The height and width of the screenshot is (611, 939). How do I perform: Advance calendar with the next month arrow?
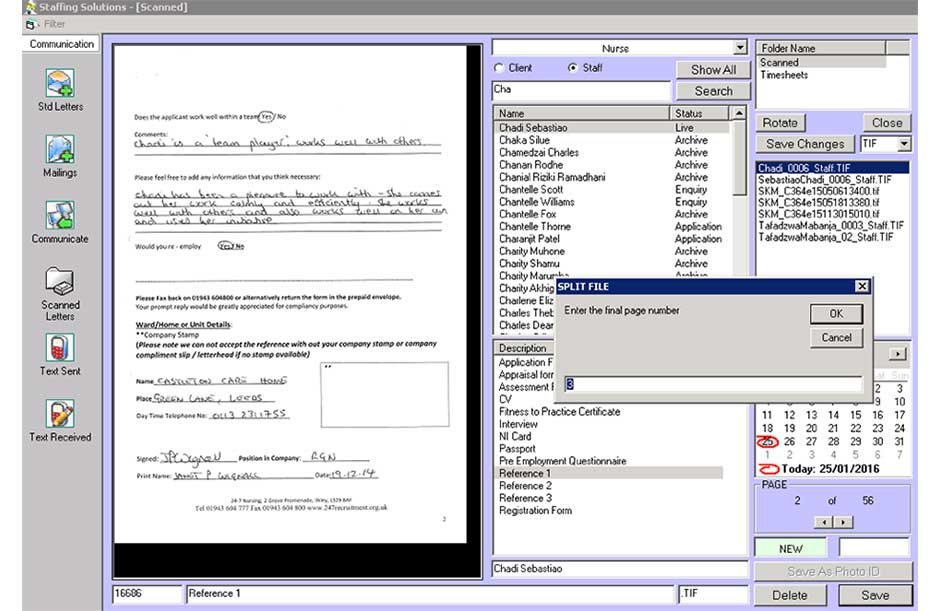(x=898, y=354)
